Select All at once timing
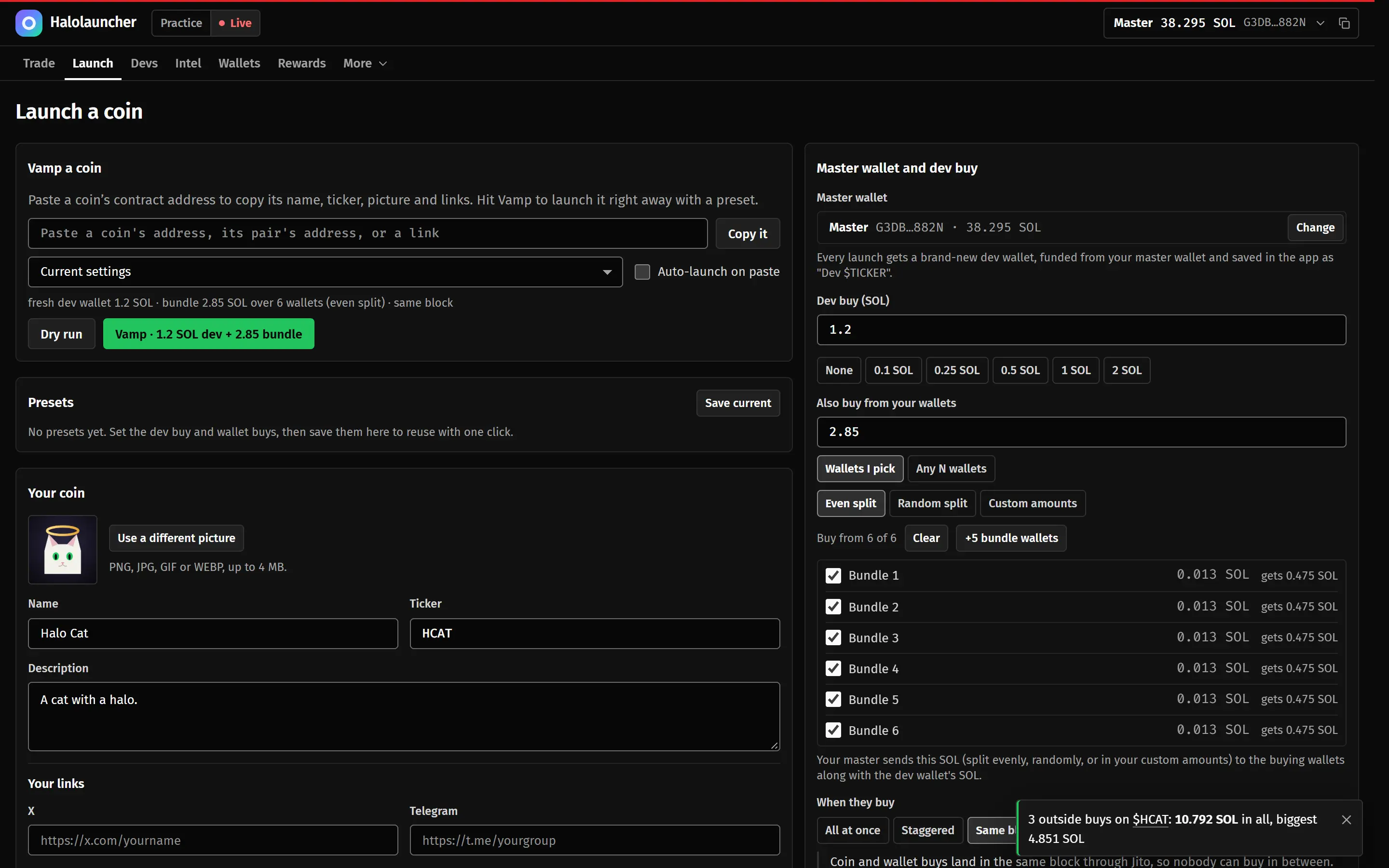This screenshot has width=1389, height=868. click(852, 831)
